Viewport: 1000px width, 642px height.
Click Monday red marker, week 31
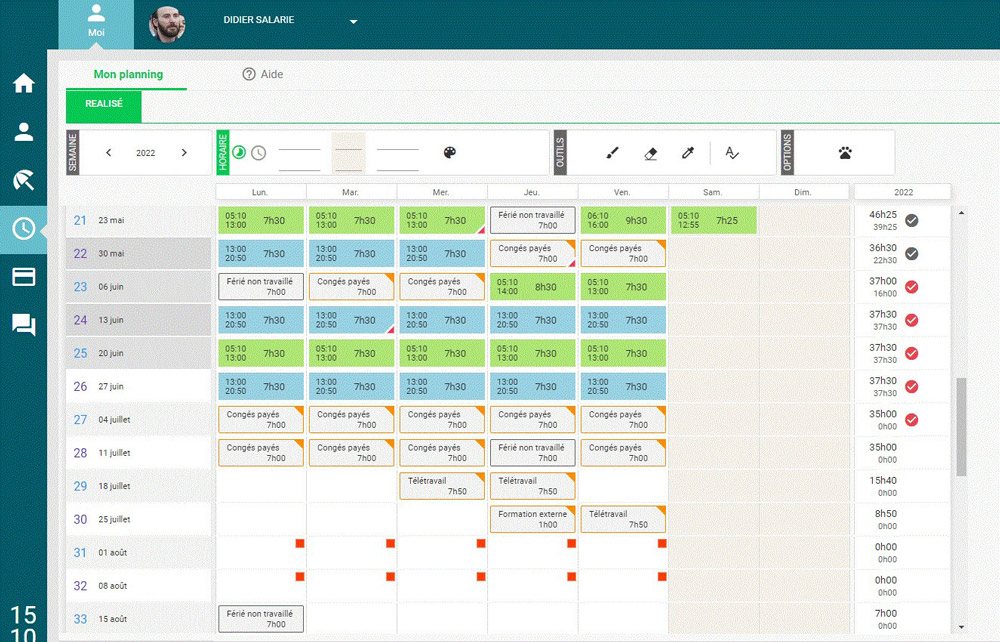[x=300, y=543]
